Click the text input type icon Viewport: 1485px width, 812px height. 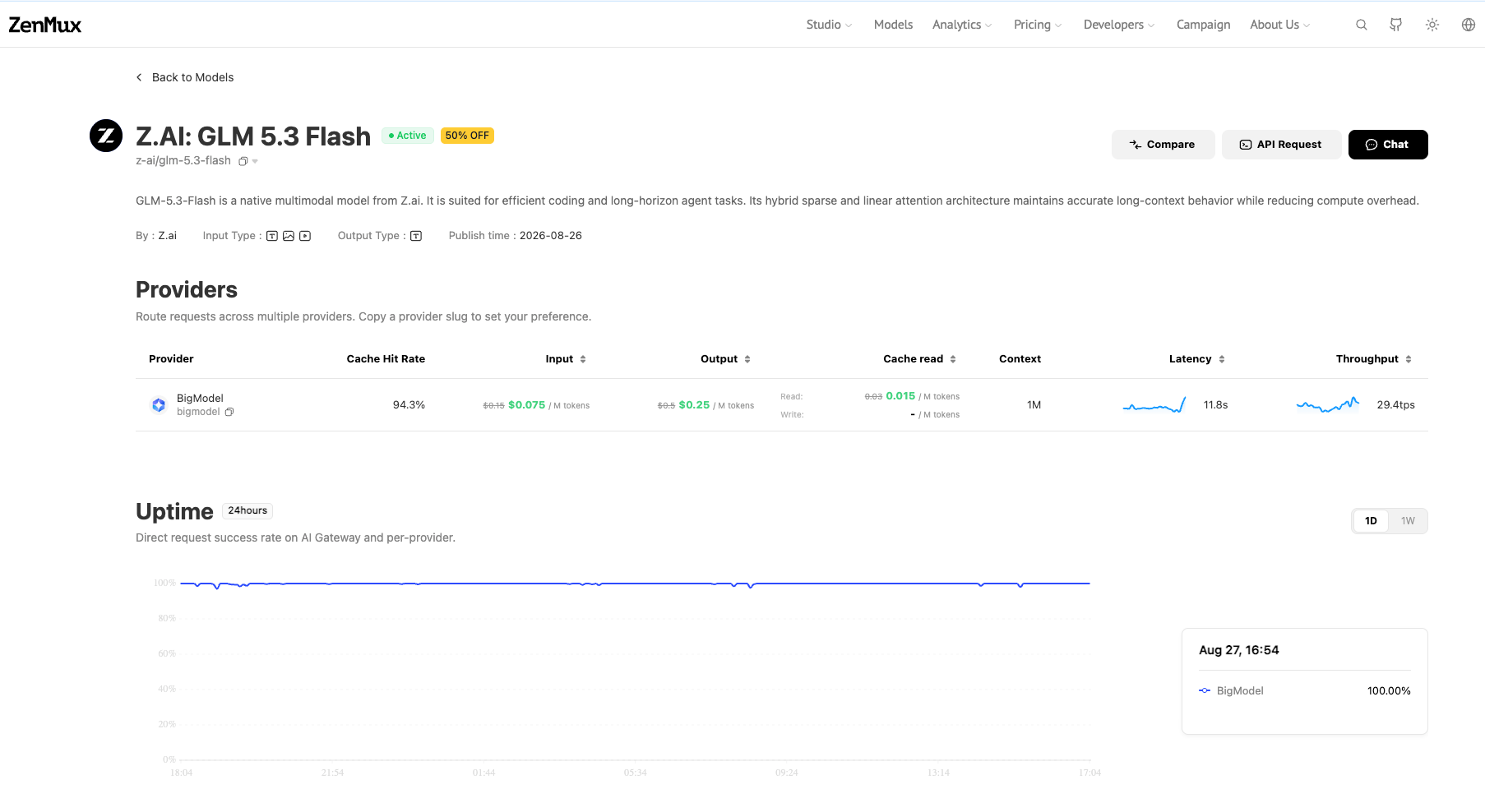pyautogui.click(x=272, y=236)
